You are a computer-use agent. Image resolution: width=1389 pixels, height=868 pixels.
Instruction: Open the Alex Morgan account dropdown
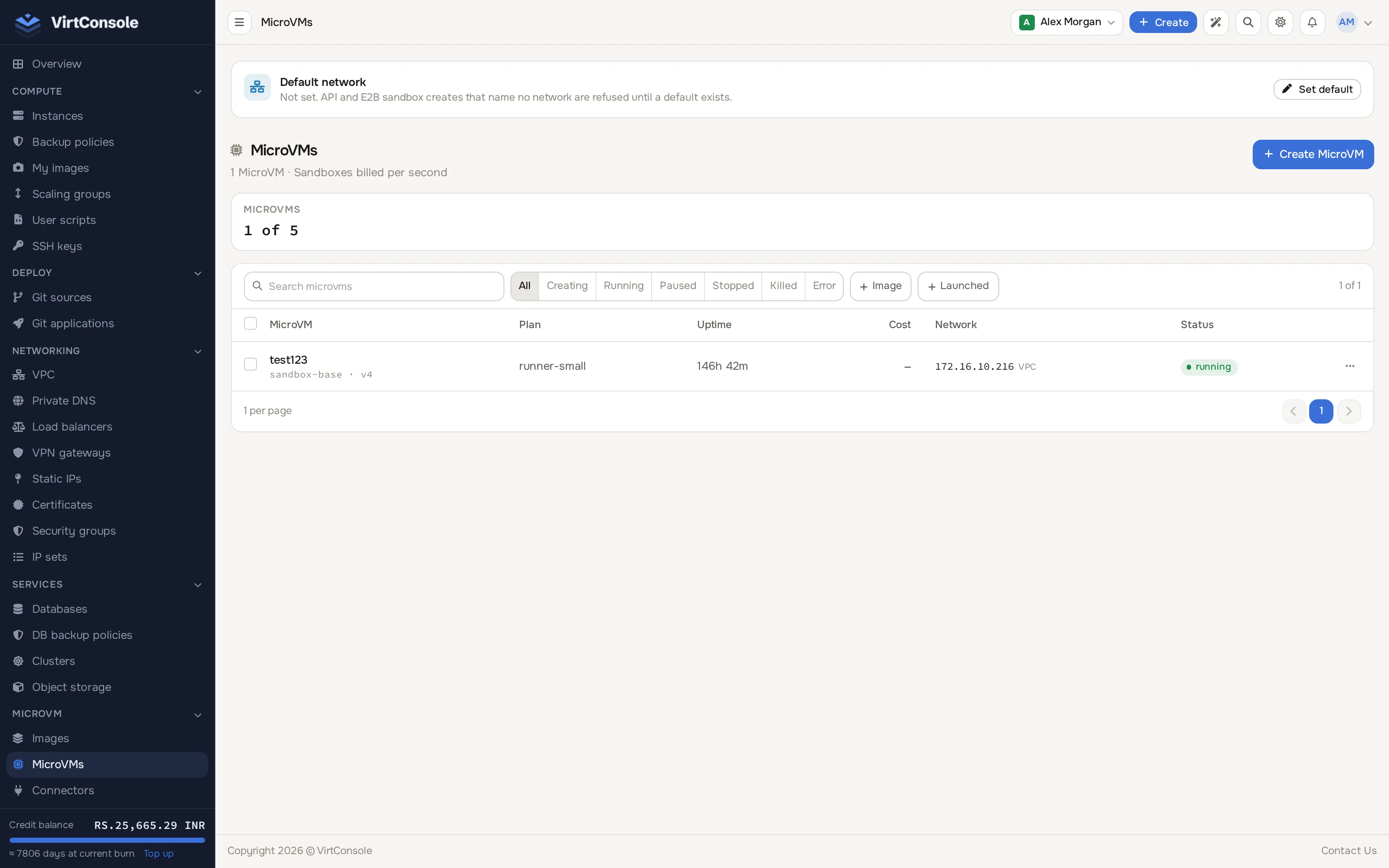(x=1066, y=23)
